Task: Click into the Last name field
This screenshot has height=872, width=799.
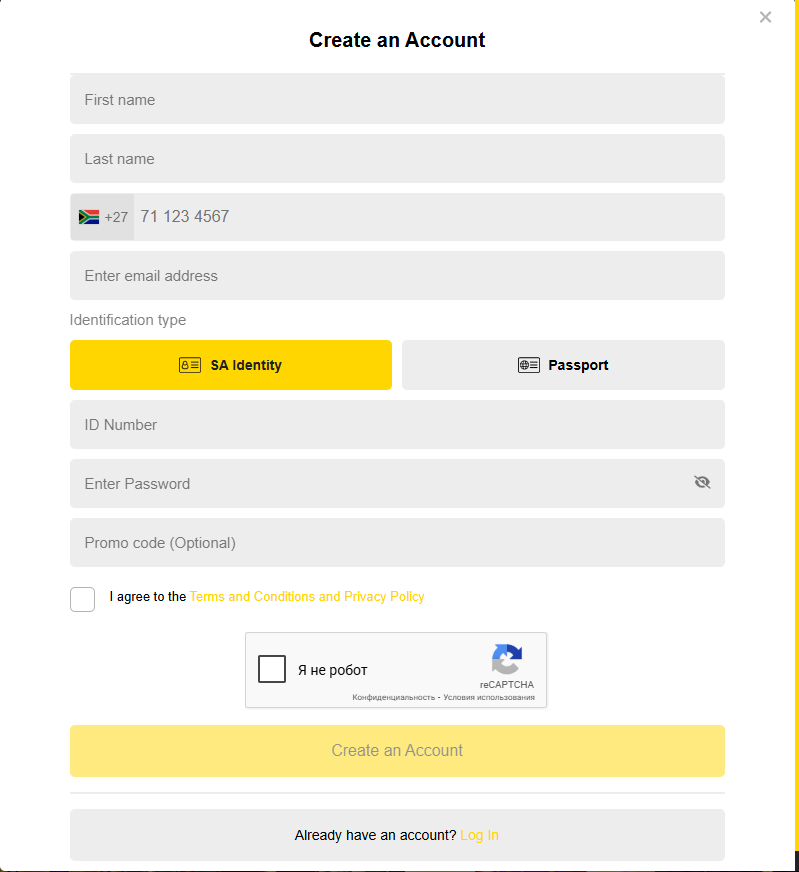Action: tap(397, 159)
